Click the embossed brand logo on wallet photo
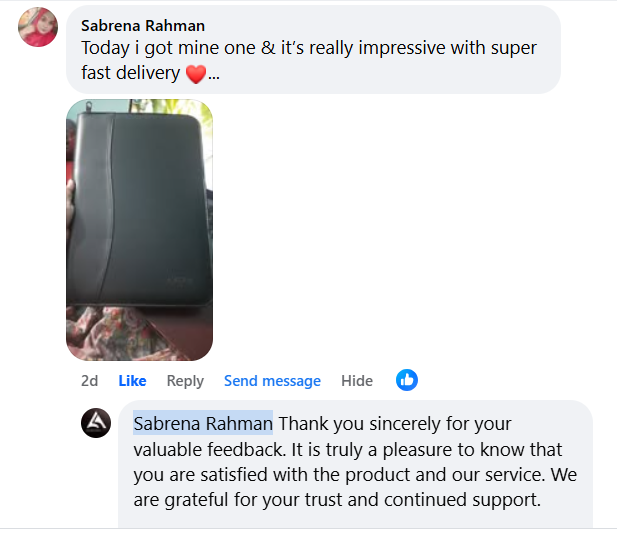The width and height of the screenshot is (617, 535). pos(181,281)
